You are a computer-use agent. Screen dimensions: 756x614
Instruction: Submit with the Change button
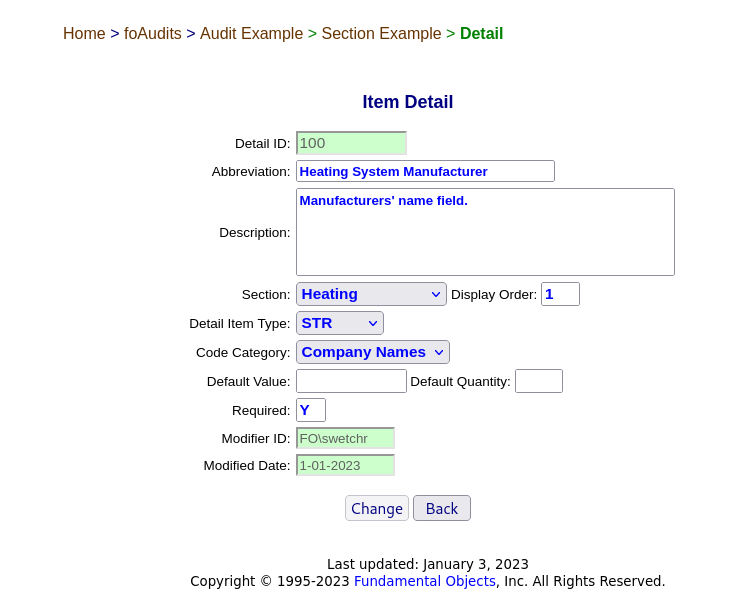coord(377,508)
